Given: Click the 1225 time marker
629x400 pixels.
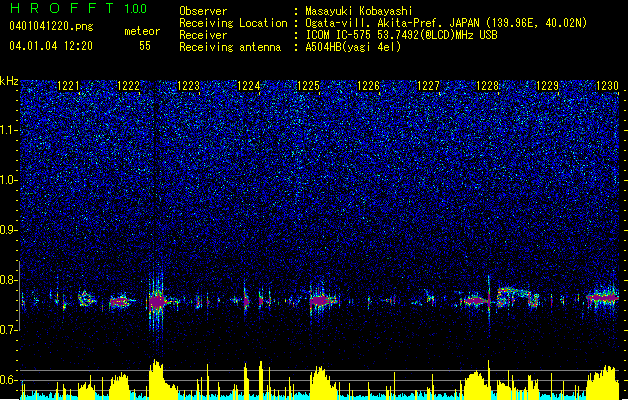Looking at the screenshot, I should [x=308, y=86].
